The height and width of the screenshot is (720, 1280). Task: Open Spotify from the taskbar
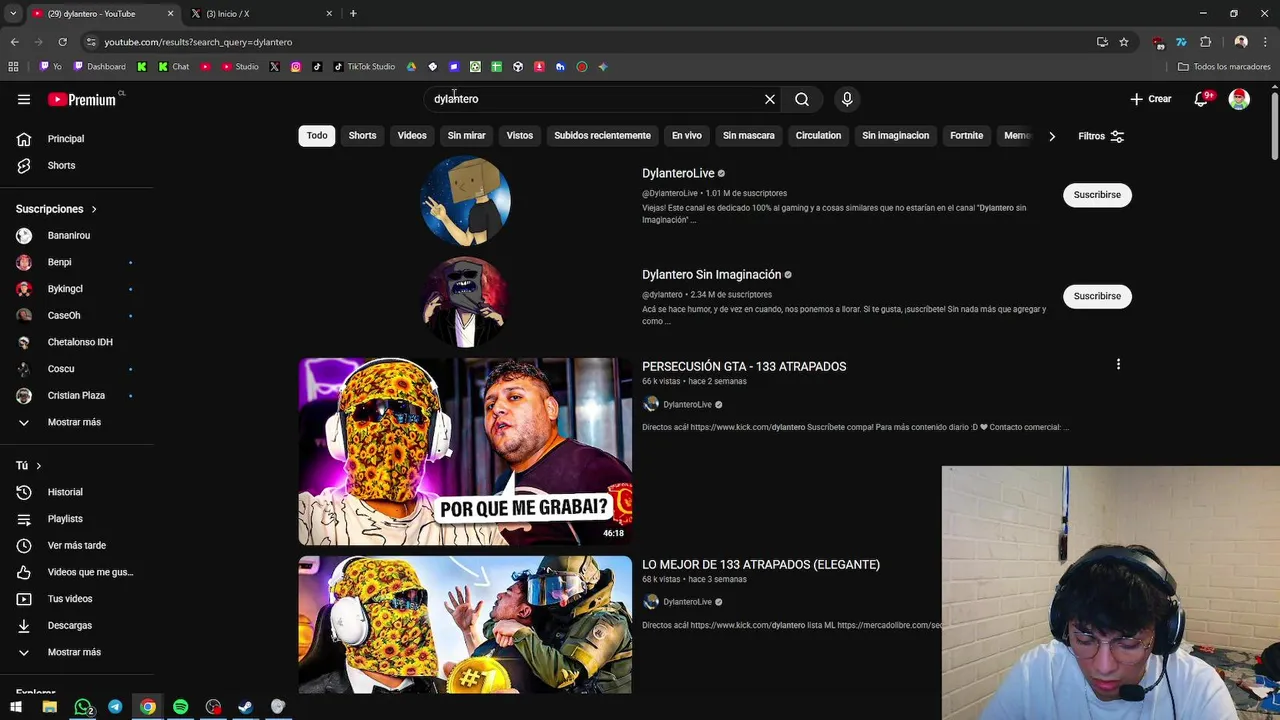pos(180,707)
